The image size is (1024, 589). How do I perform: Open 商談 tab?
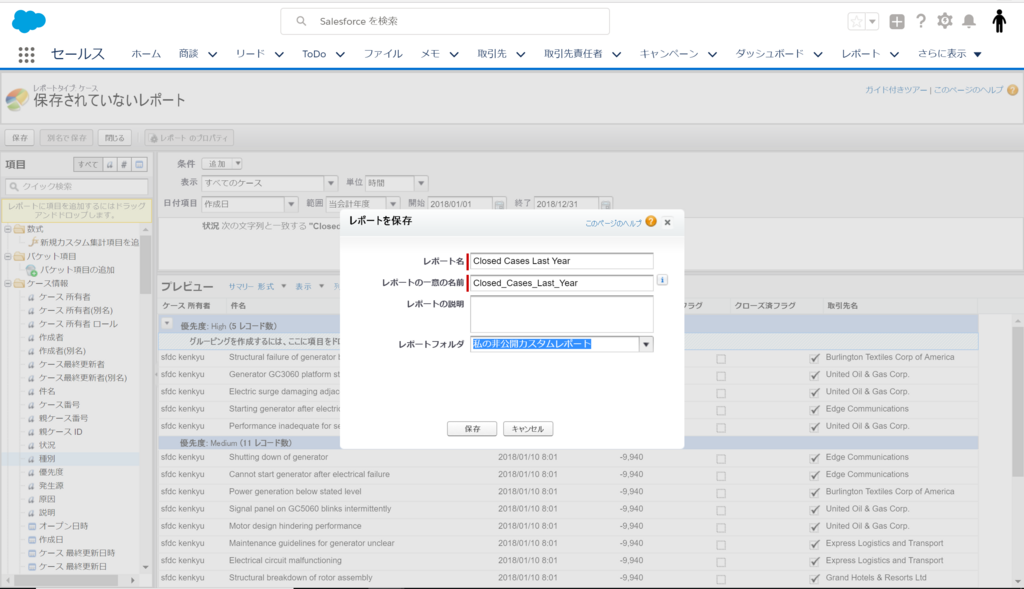tap(188, 54)
